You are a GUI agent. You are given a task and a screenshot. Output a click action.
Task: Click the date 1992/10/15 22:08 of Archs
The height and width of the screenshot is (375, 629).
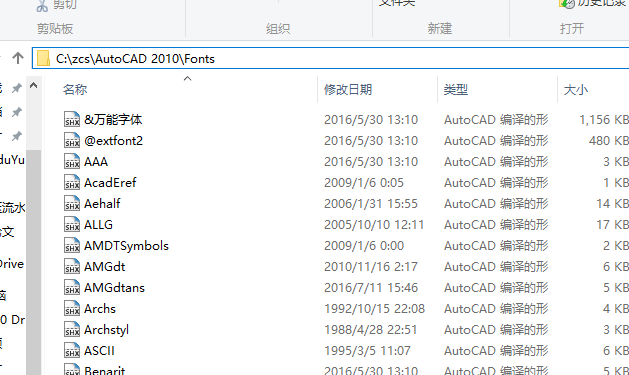[374, 309]
